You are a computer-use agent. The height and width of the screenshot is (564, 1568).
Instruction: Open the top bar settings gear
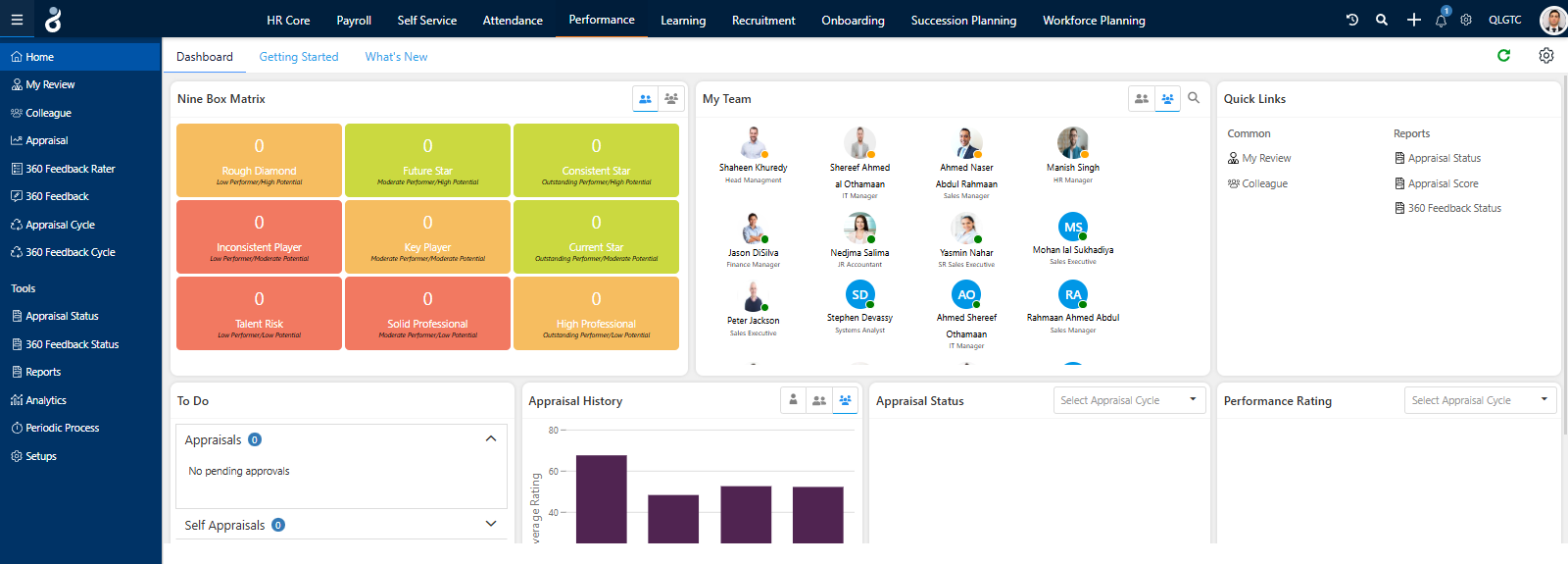(1466, 20)
